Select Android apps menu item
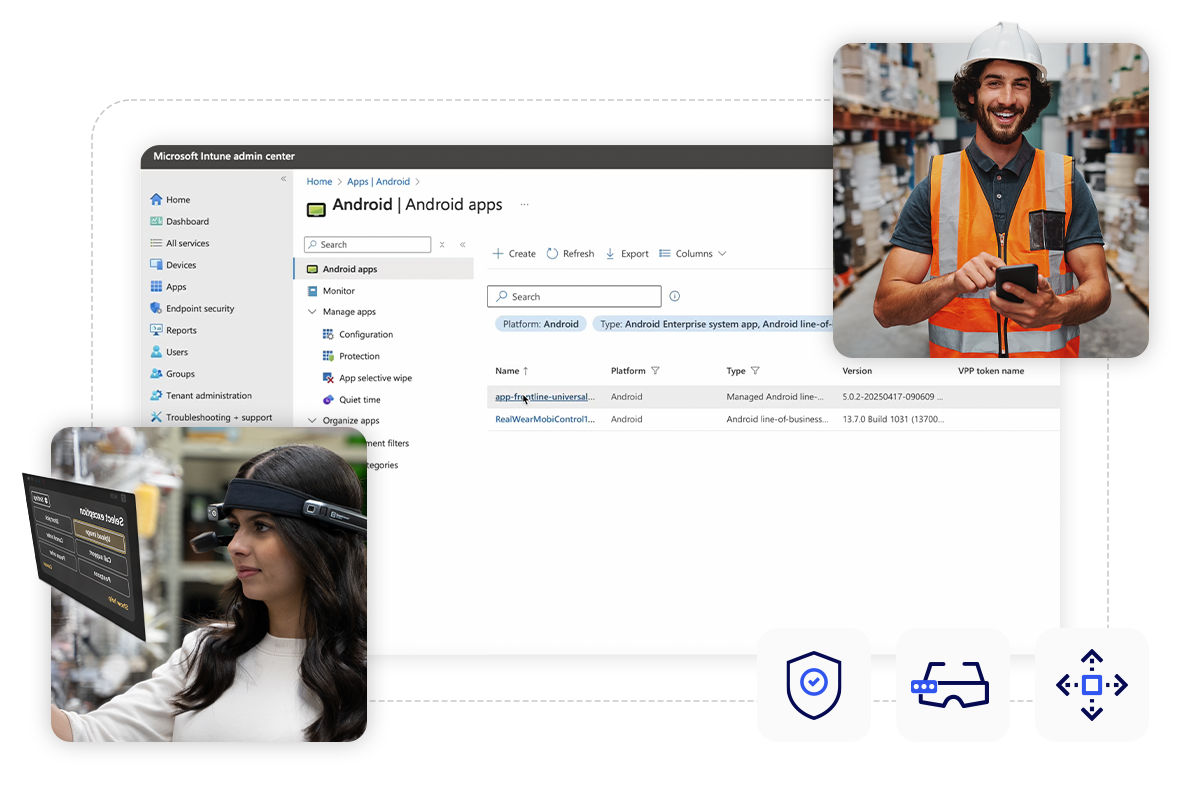Viewport: 1200px width, 800px height. point(384,269)
